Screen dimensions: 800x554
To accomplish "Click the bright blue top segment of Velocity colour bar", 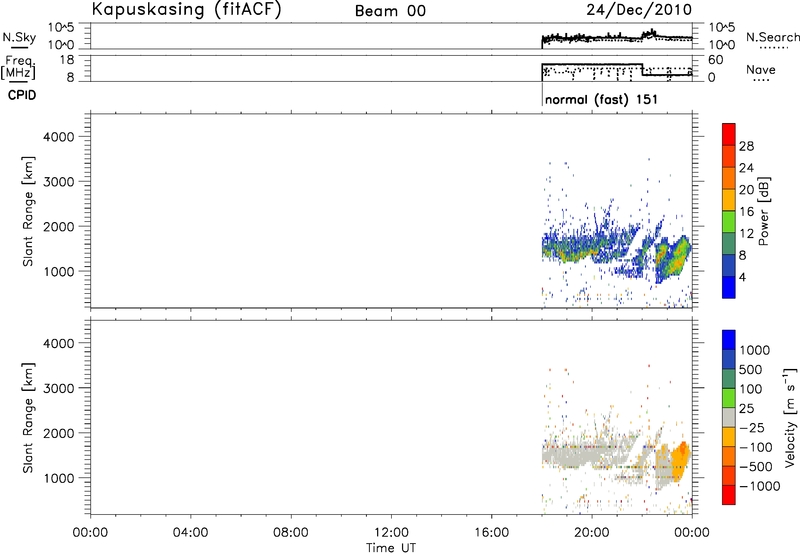I will pos(729,340).
